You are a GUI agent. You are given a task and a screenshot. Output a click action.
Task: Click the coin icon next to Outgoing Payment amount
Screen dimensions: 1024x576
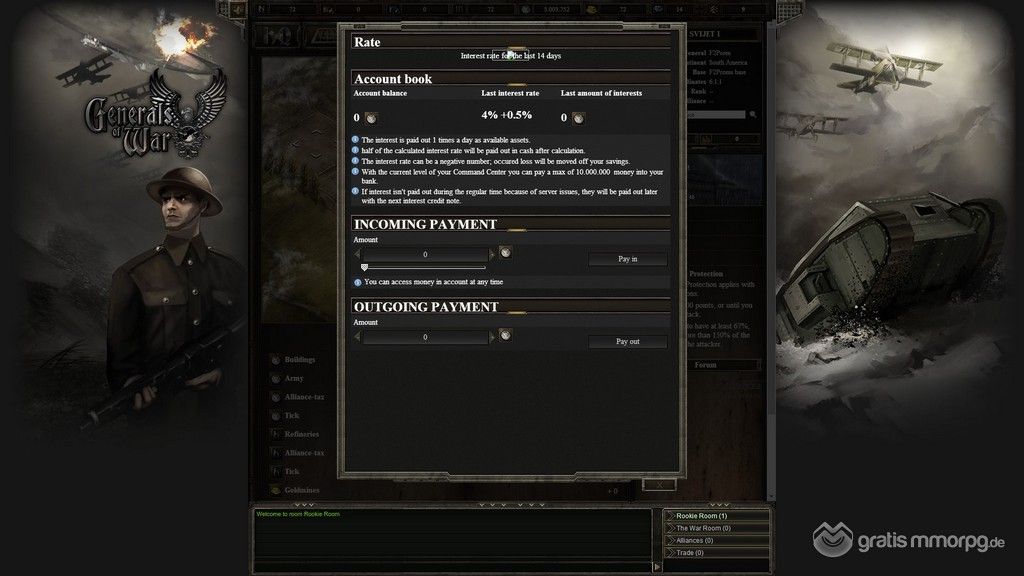(505, 336)
